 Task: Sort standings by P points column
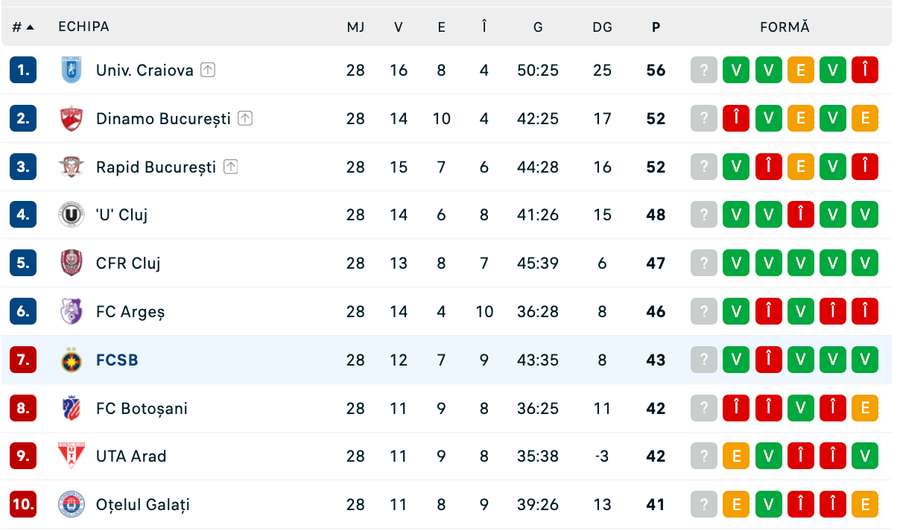656,27
